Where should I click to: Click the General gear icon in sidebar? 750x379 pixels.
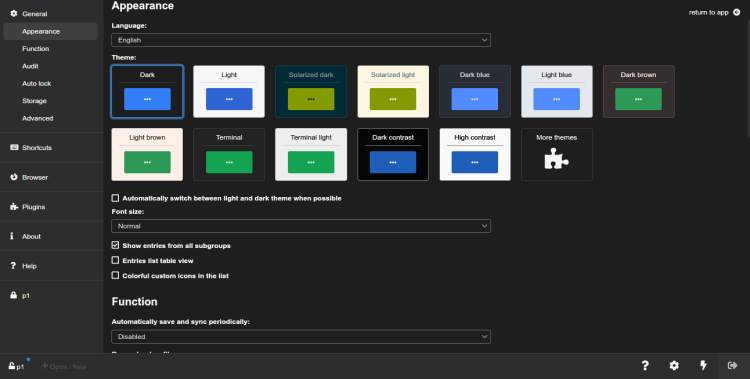point(13,14)
